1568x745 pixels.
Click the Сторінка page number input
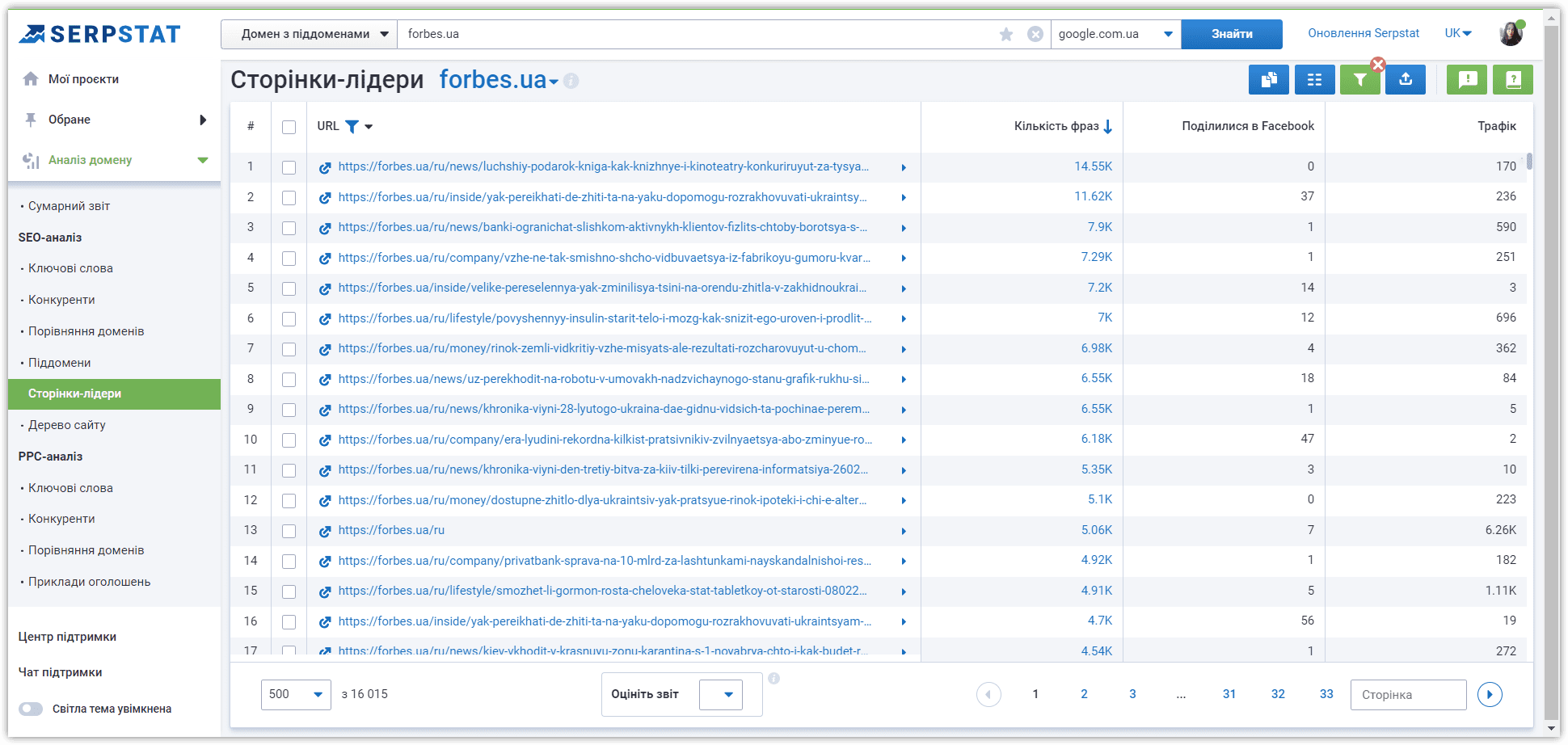[x=1408, y=694]
